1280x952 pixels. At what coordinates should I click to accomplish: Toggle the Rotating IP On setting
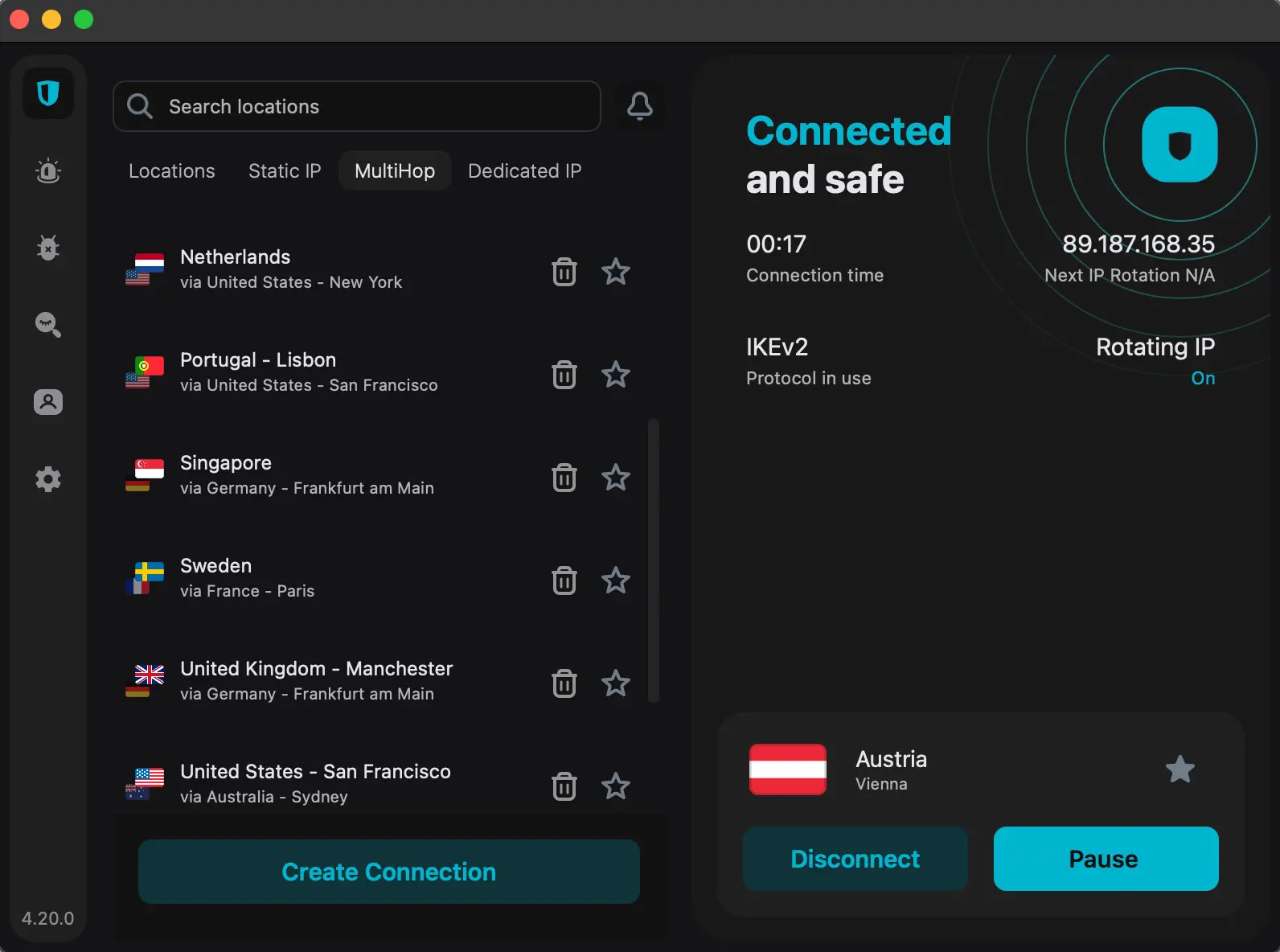1202,378
